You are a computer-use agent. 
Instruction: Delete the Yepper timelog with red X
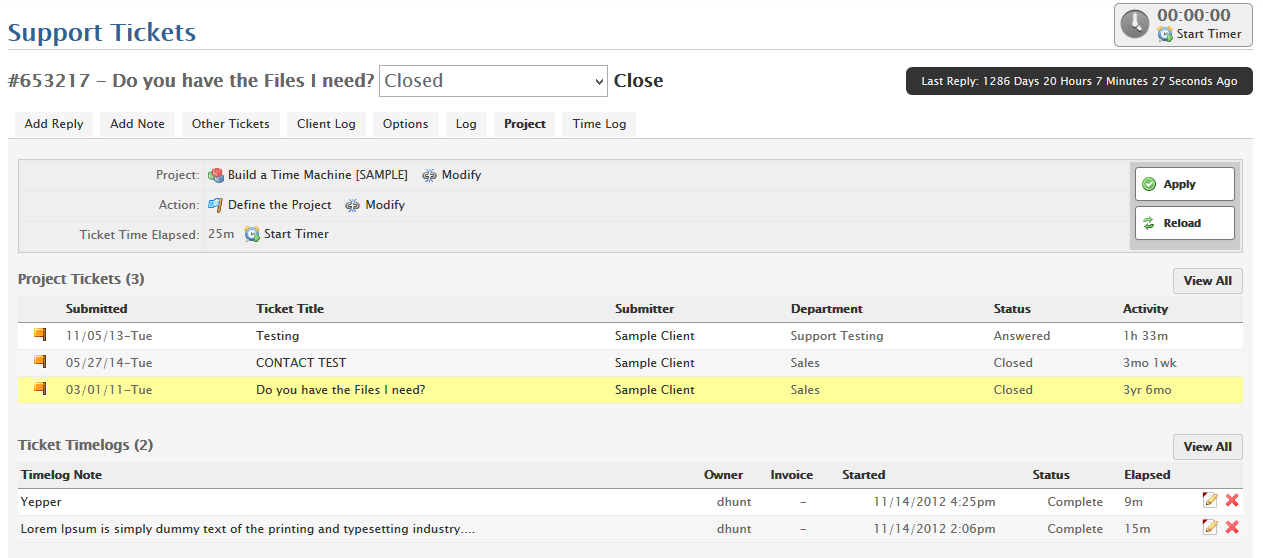pos(1232,500)
